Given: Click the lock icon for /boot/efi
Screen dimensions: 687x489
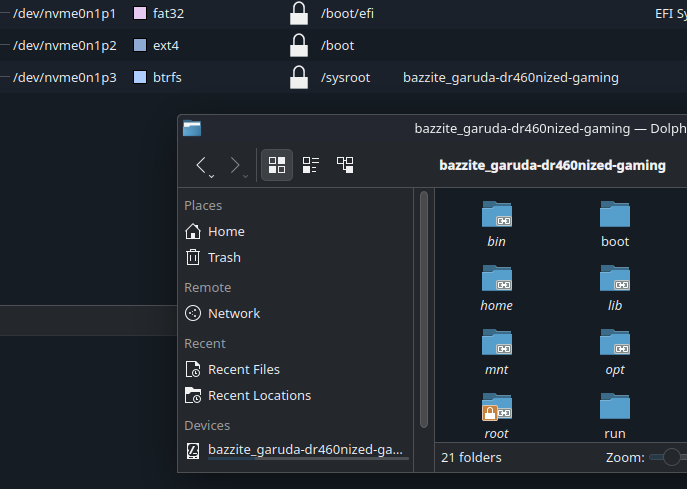Looking at the screenshot, I should (299, 13).
